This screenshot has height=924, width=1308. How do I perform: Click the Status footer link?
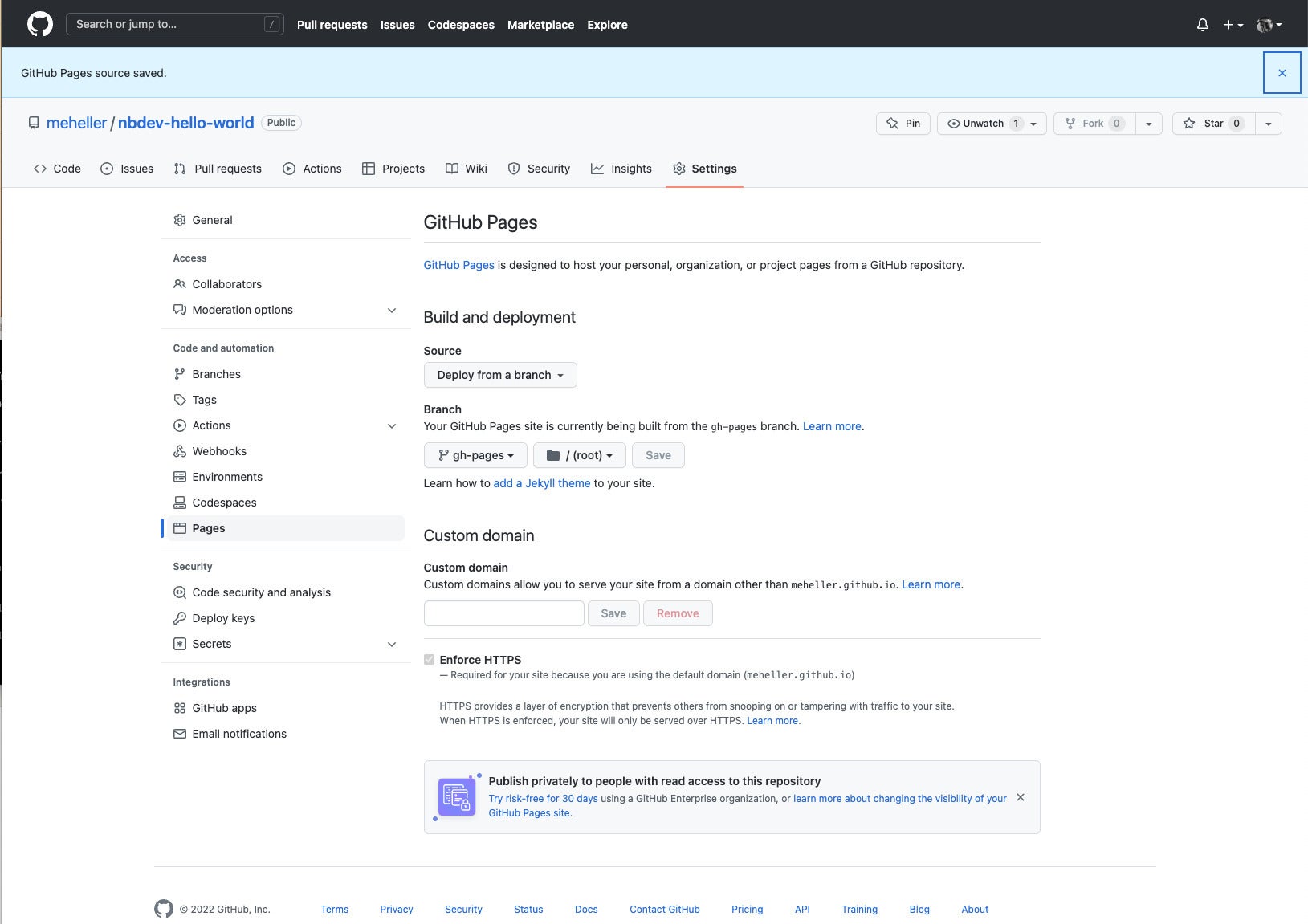pyautogui.click(x=528, y=910)
